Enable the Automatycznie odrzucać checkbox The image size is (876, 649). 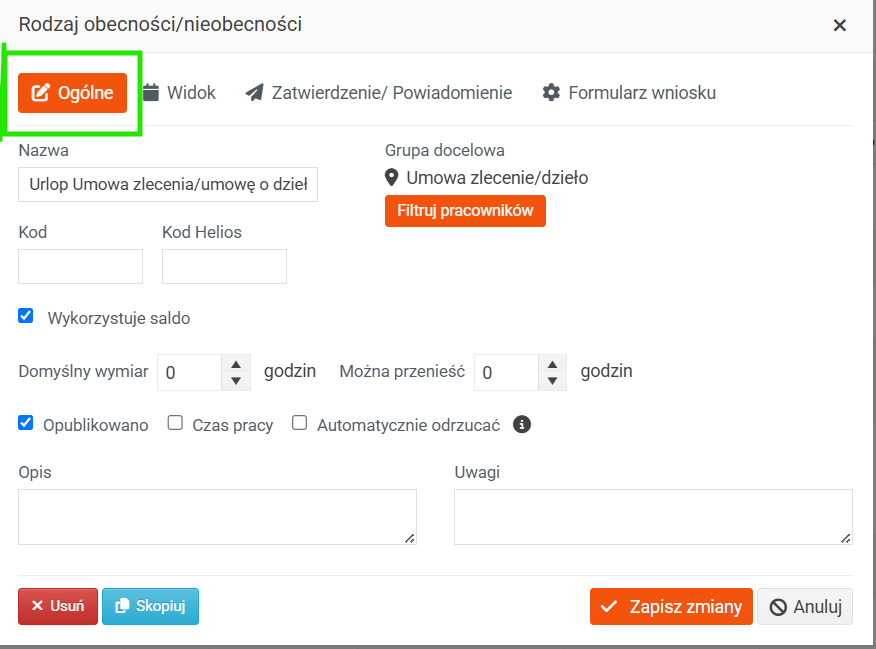pyautogui.click(x=299, y=423)
